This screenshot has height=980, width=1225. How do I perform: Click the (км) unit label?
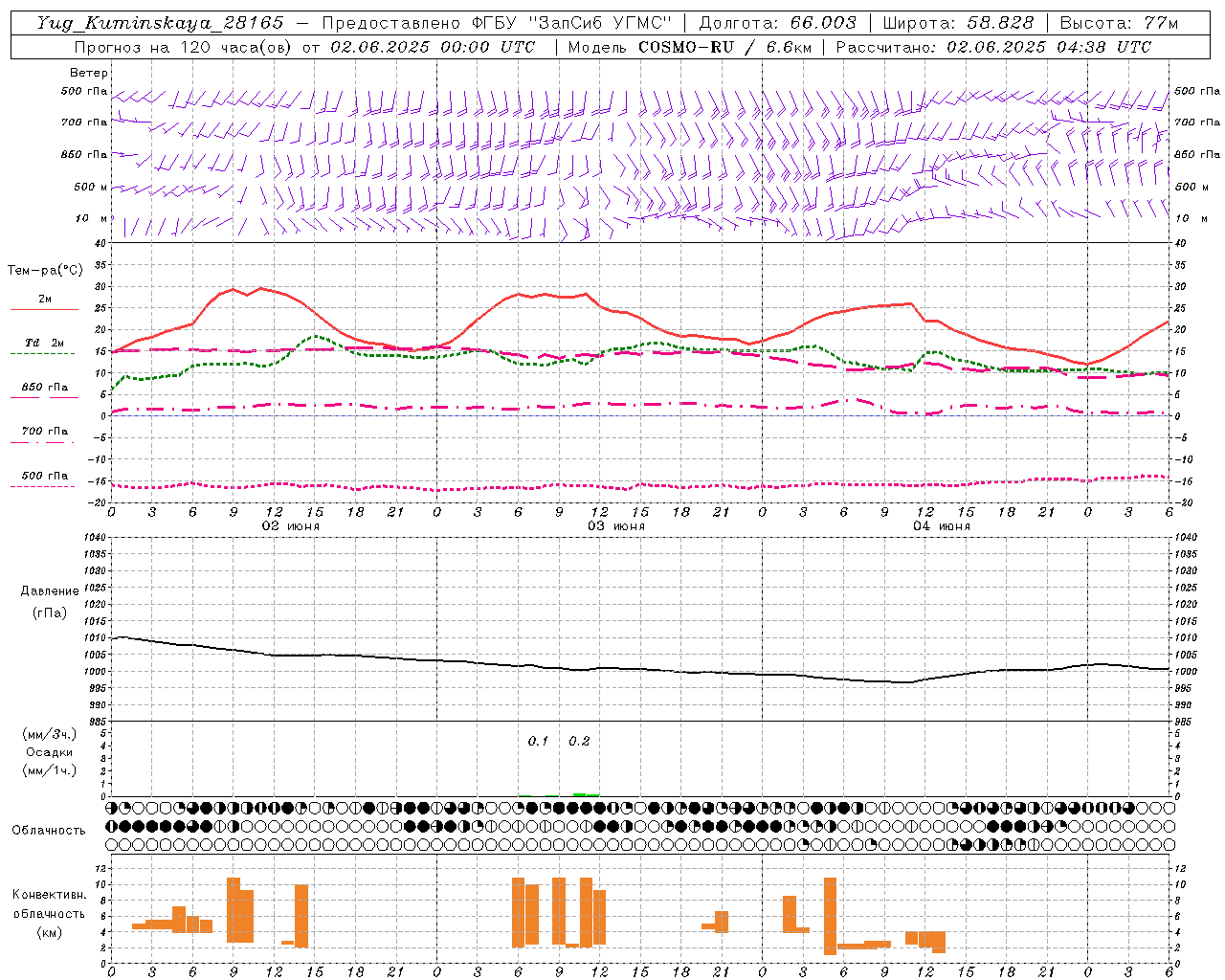tap(50, 933)
